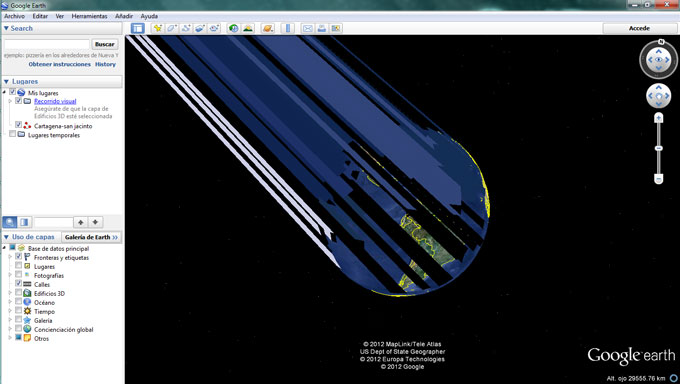Open the Obtener instrucciones link
Image resolution: width=680 pixels, height=384 pixels.
pyautogui.click(x=59, y=64)
